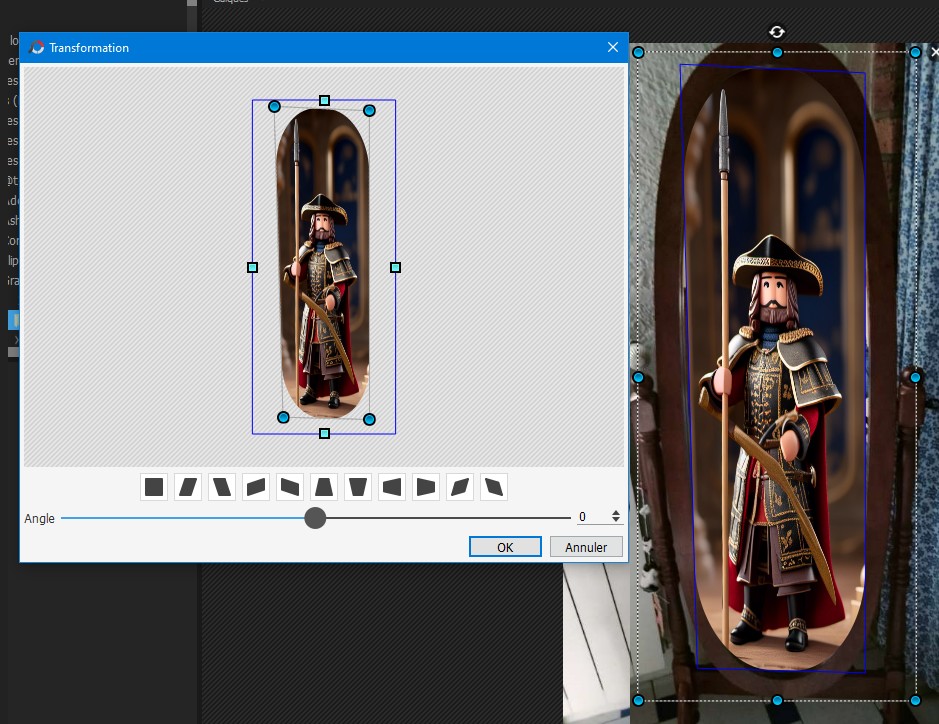Image resolution: width=939 pixels, height=724 pixels.
Task: Pick the trapezoid narrower at bottom preset
Action: click(358, 487)
